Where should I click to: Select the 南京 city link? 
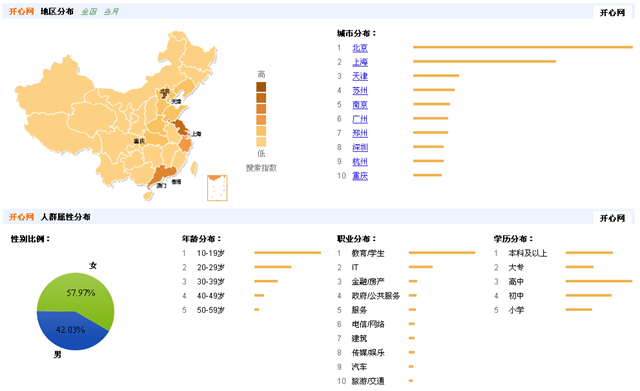click(x=360, y=105)
